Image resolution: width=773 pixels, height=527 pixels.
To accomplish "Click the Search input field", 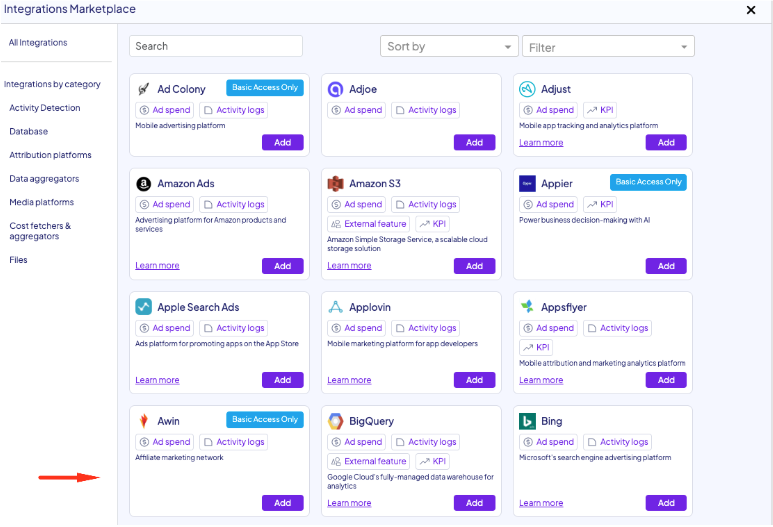I will click(x=216, y=46).
